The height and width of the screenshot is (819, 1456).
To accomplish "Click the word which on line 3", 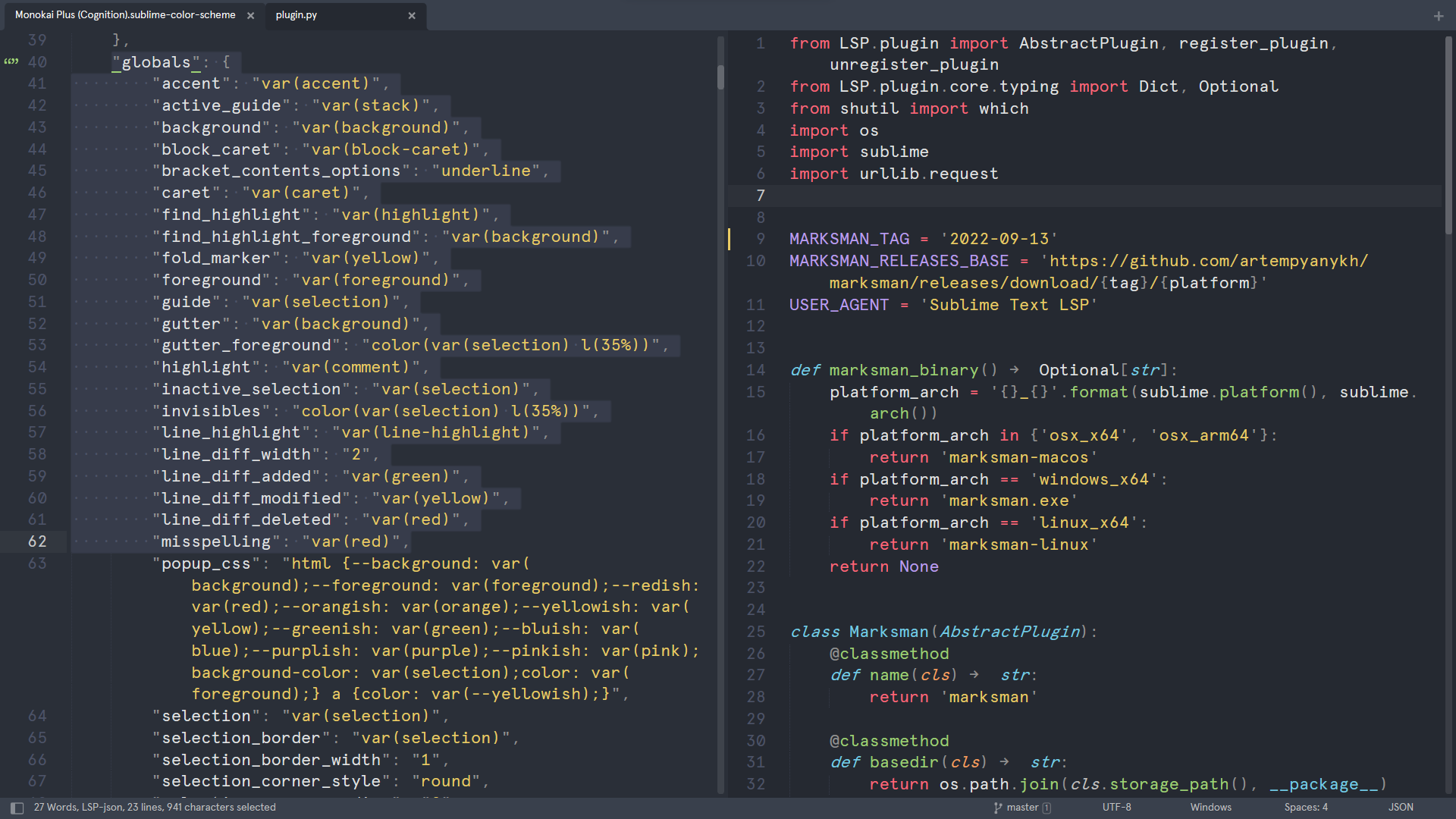I will click(1003, 109).
